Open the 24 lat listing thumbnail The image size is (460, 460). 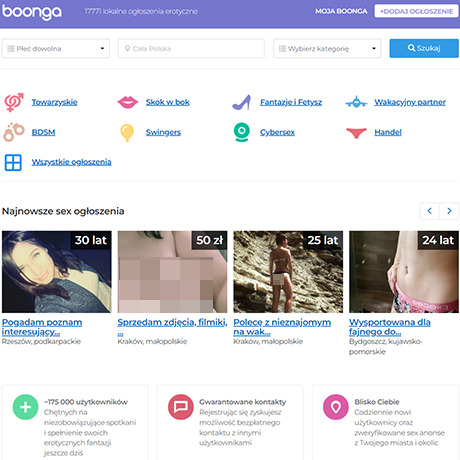[404, 272]
